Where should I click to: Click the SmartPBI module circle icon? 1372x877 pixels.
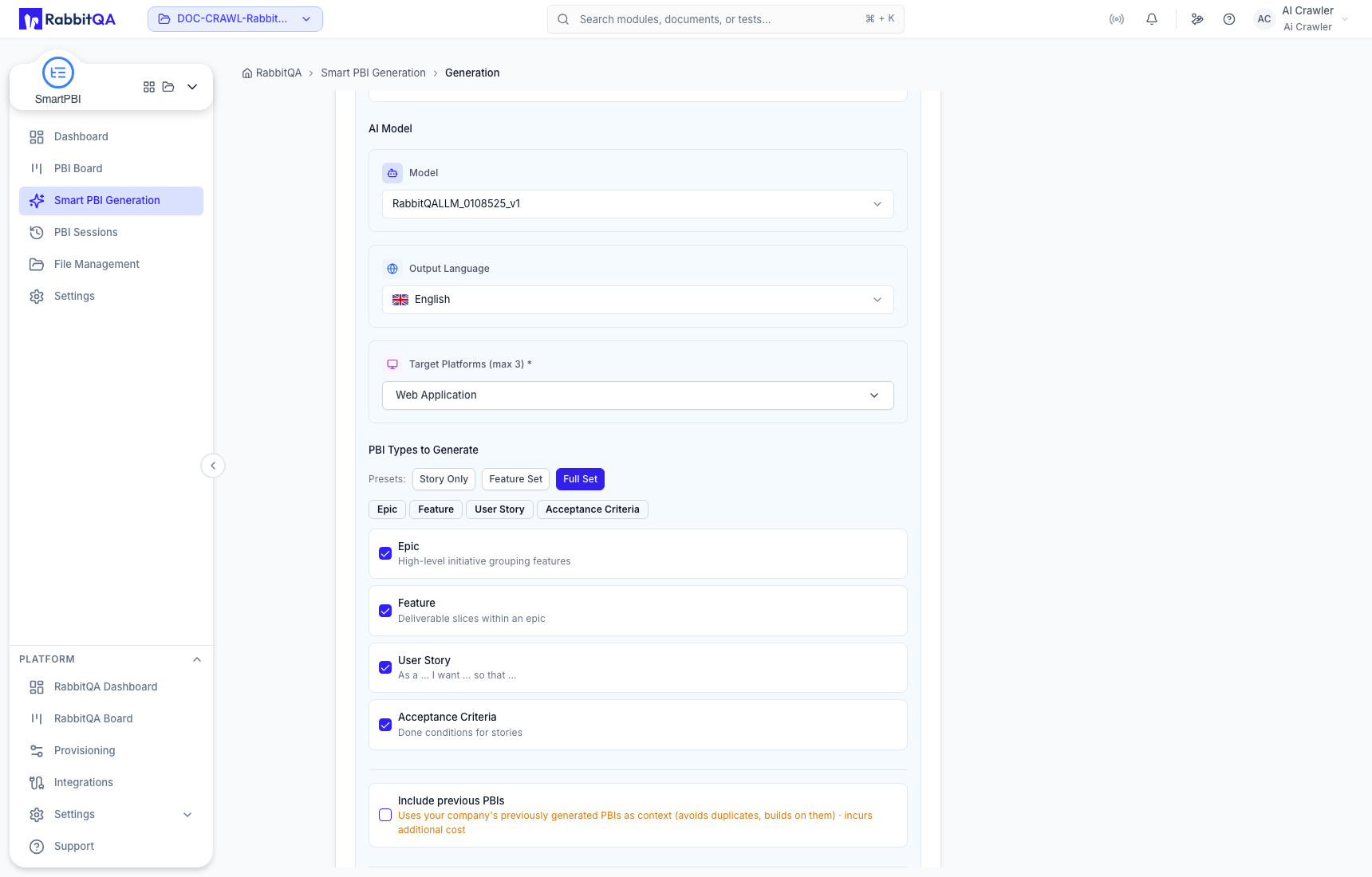(58, 73)
